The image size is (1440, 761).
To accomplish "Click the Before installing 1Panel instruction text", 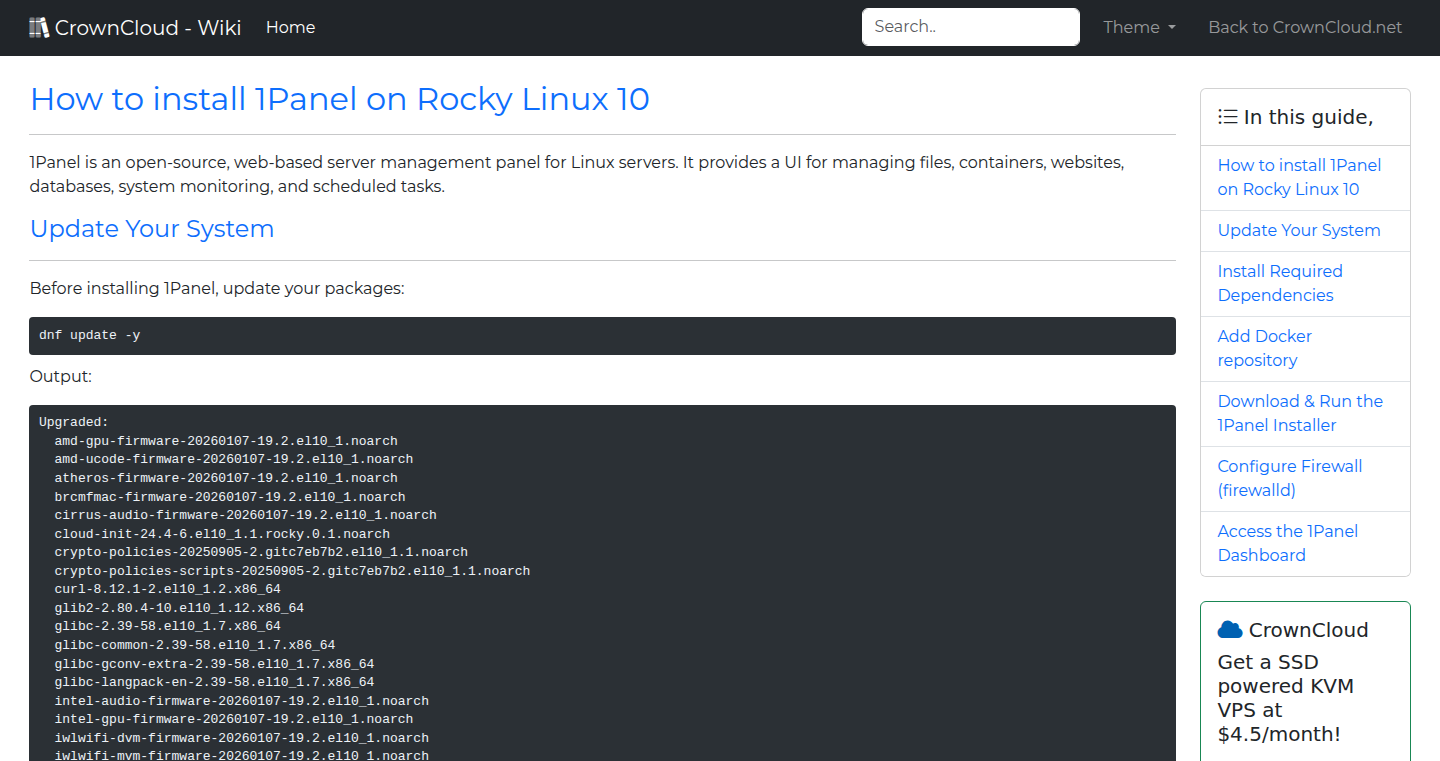I will click(217, 289).
